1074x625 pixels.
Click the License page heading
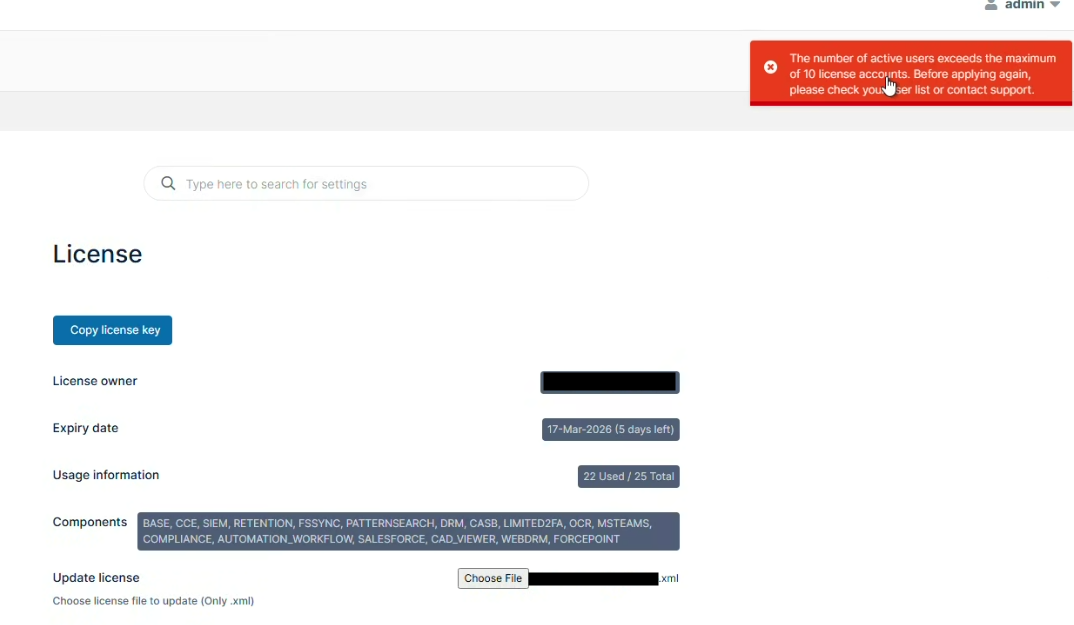point(97,254)
